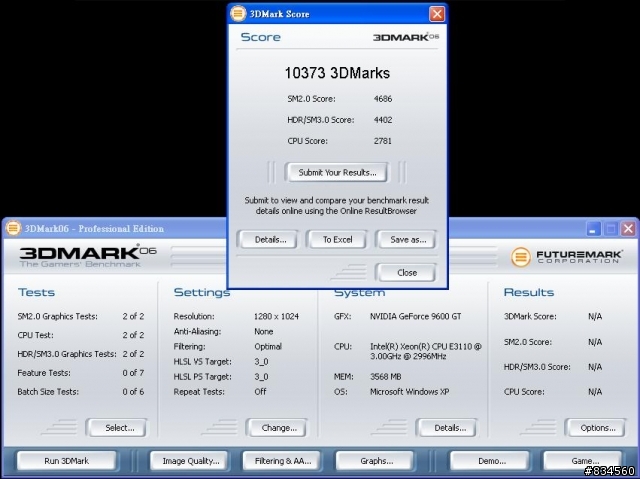This screenshot has width=640, height=479.
Task: Open the Select tests button
Action: 117,428
